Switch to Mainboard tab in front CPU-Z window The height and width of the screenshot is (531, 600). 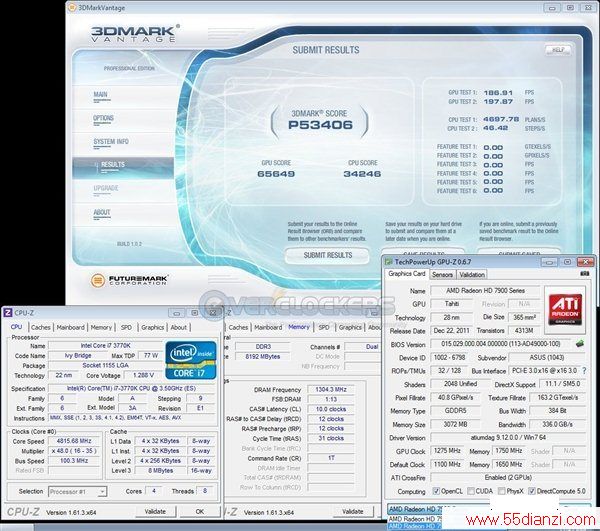70,327
